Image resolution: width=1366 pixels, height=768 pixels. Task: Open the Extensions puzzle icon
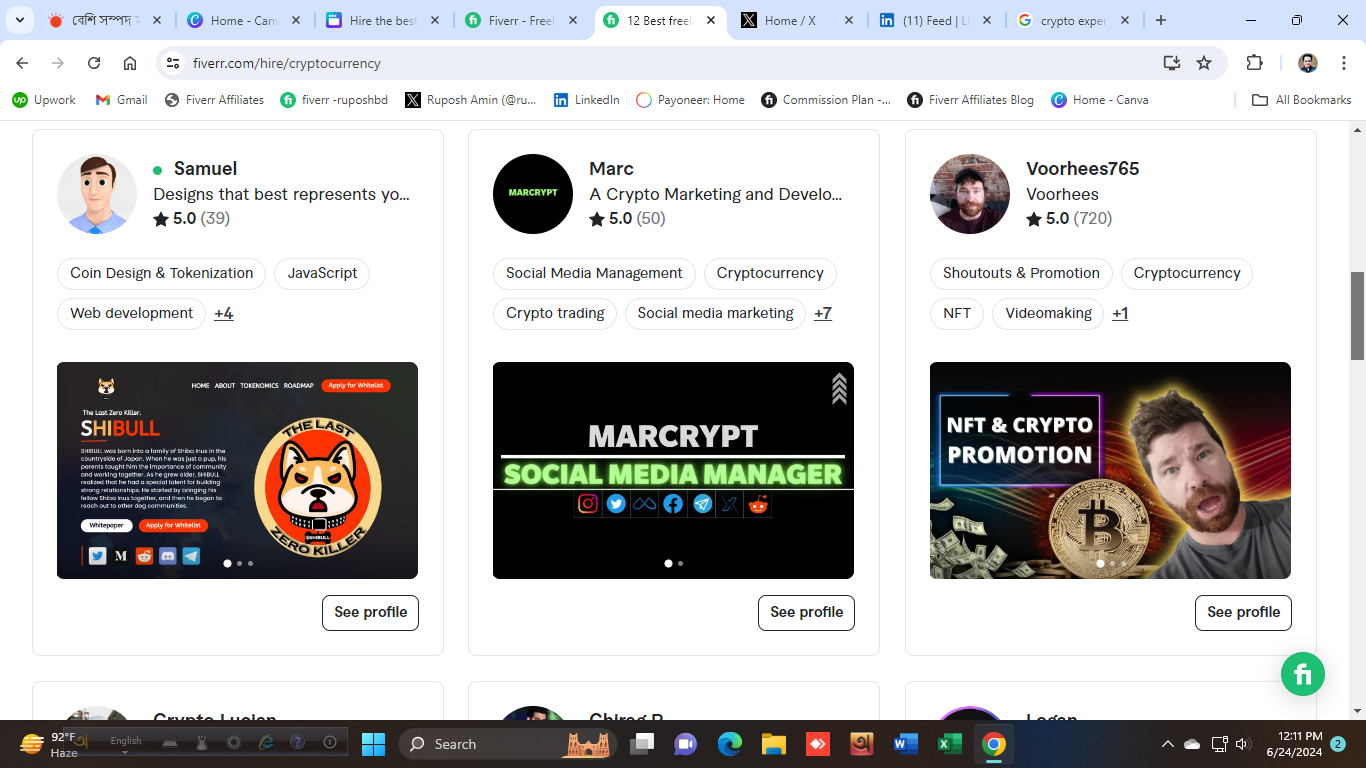(x=1254, y=63)
